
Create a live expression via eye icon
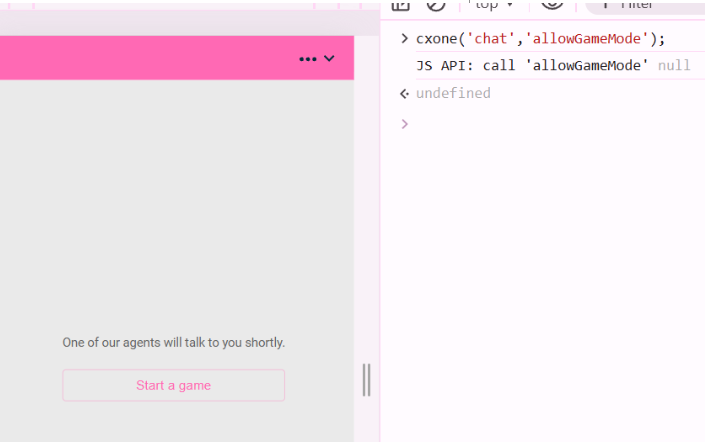[x=552, y=4]
